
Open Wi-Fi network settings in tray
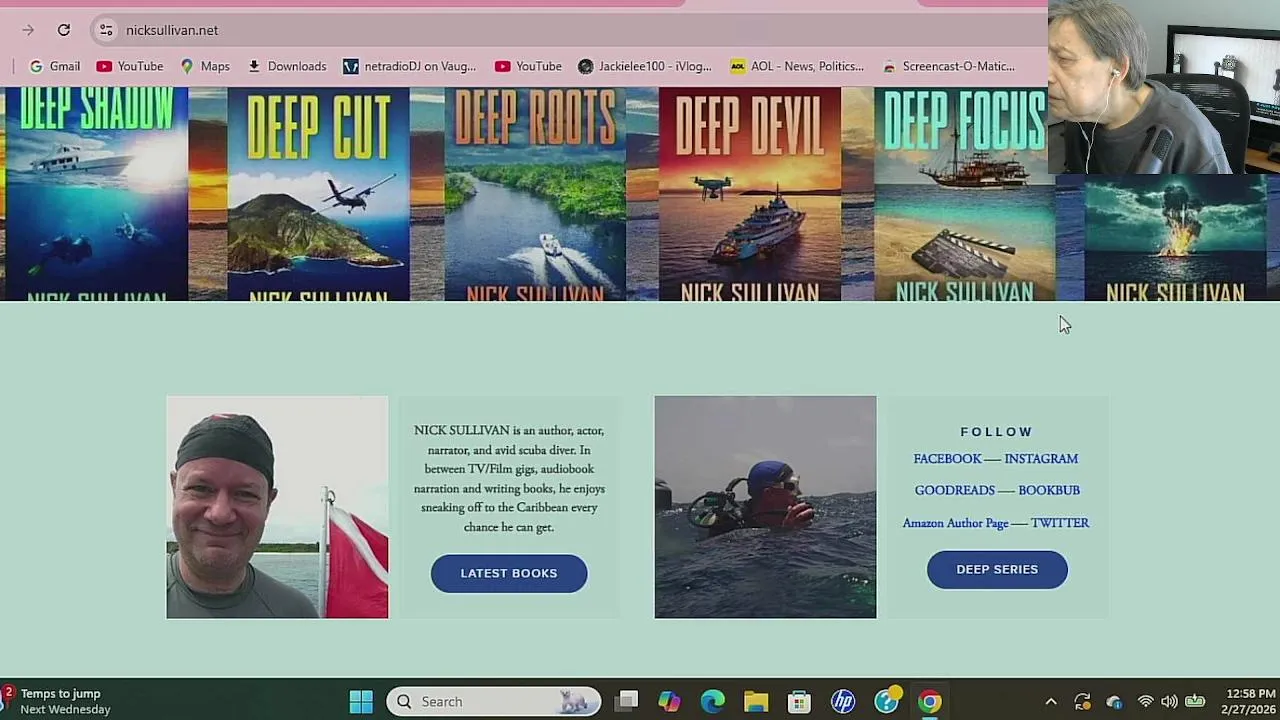click(1146, 702)
